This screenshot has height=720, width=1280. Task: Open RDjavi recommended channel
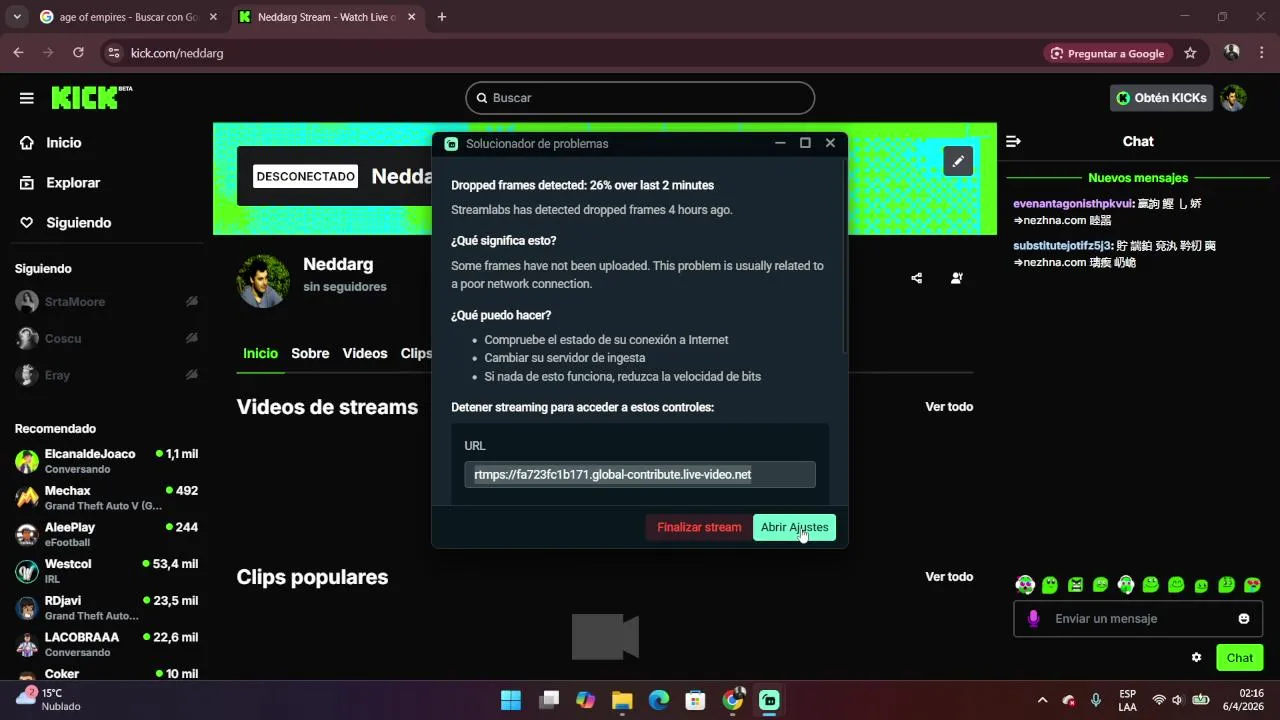tap(107, 608)
